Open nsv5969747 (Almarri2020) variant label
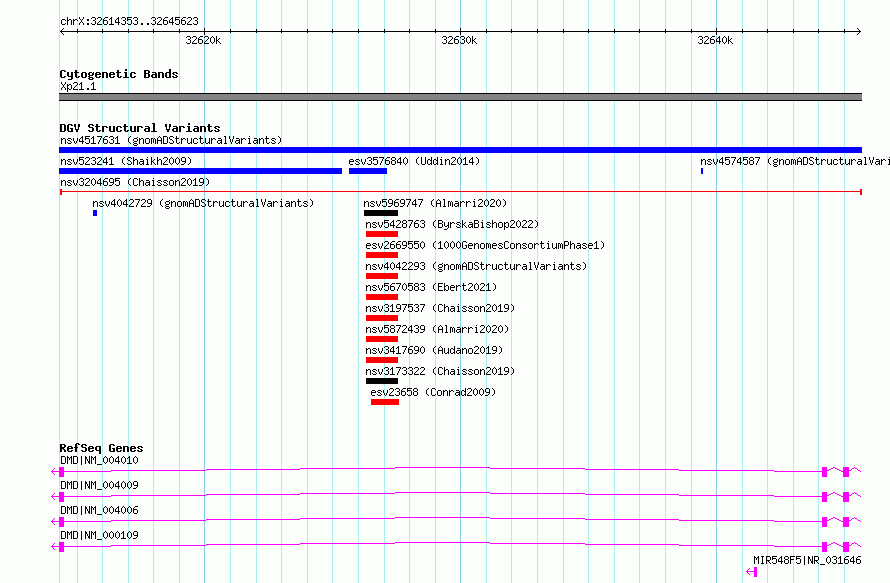This screenshot has height=583, width=890. [435, 203]
